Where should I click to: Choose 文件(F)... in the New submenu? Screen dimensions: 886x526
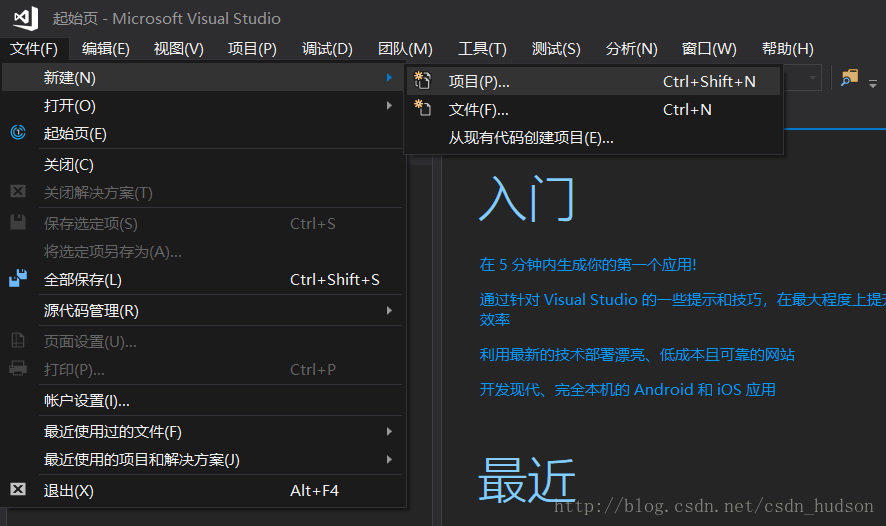pyautogui.click(x=593, y=110)
